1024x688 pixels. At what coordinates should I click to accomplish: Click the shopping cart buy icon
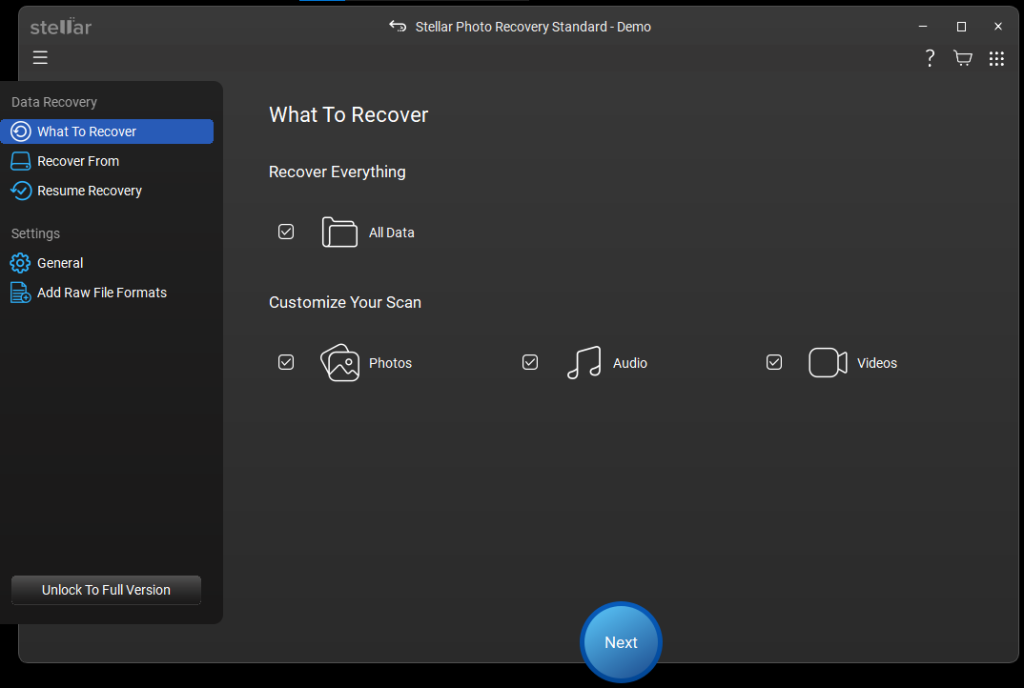coord(963,58)
